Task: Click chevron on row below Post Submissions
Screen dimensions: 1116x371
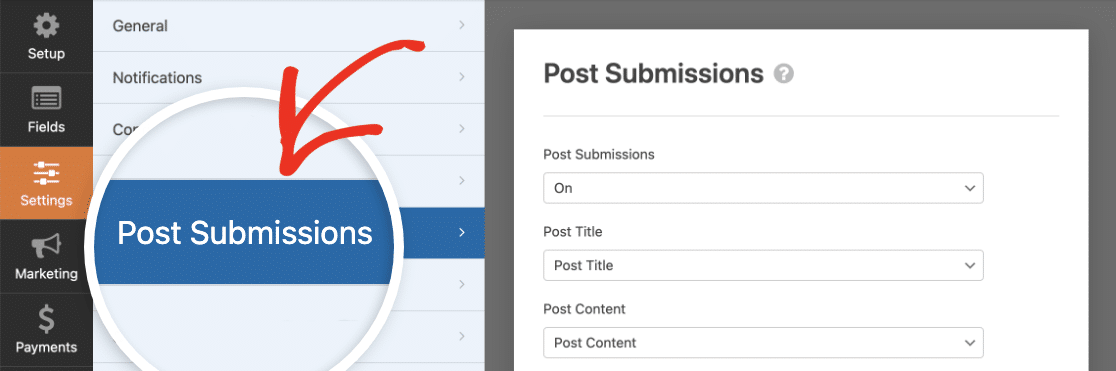Action: [x=461, y=284]
